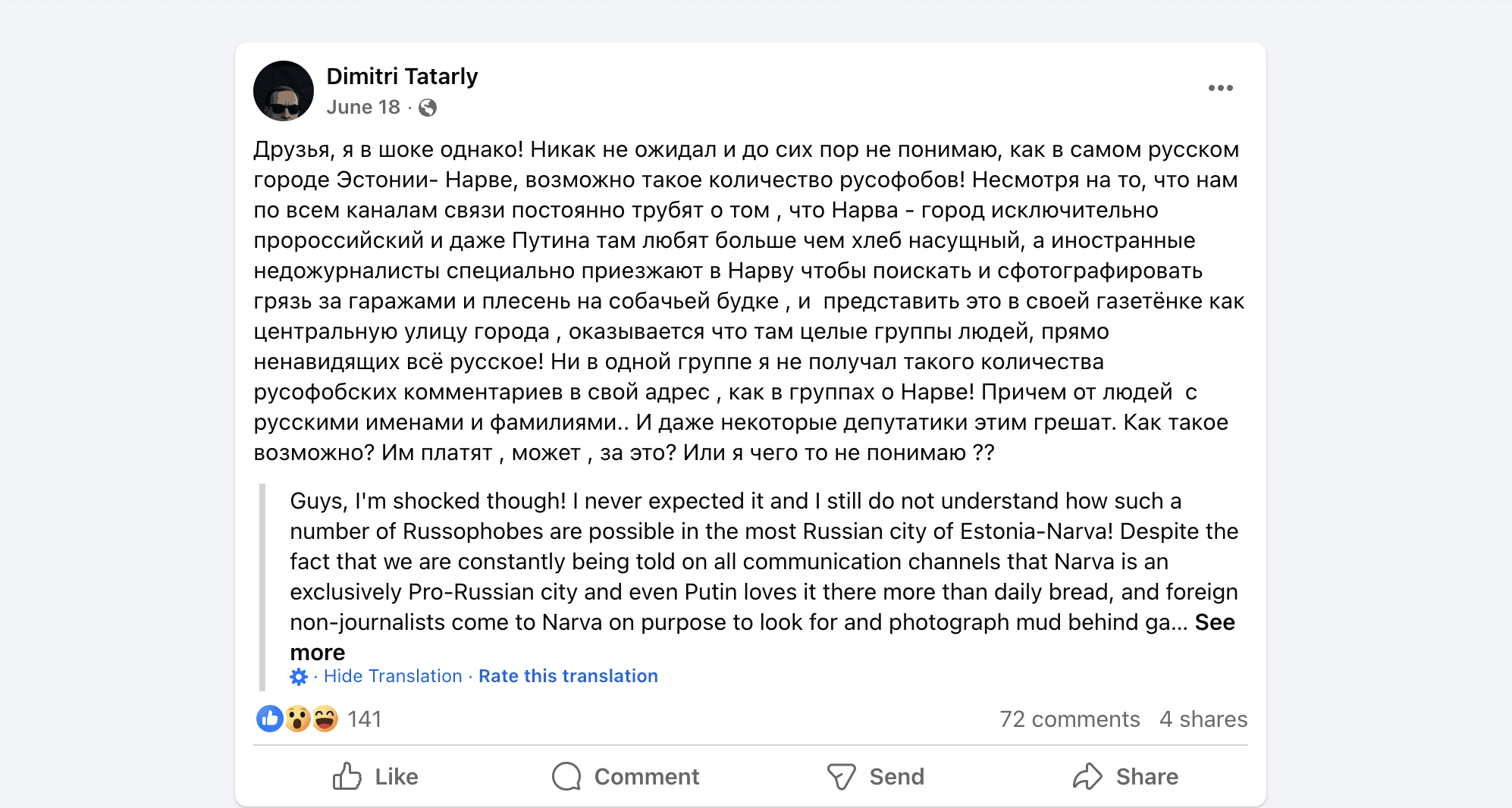This screenshot has width=1512, height=808.
Task: Toggle Hide Translation link
Action: coord(393,676)
